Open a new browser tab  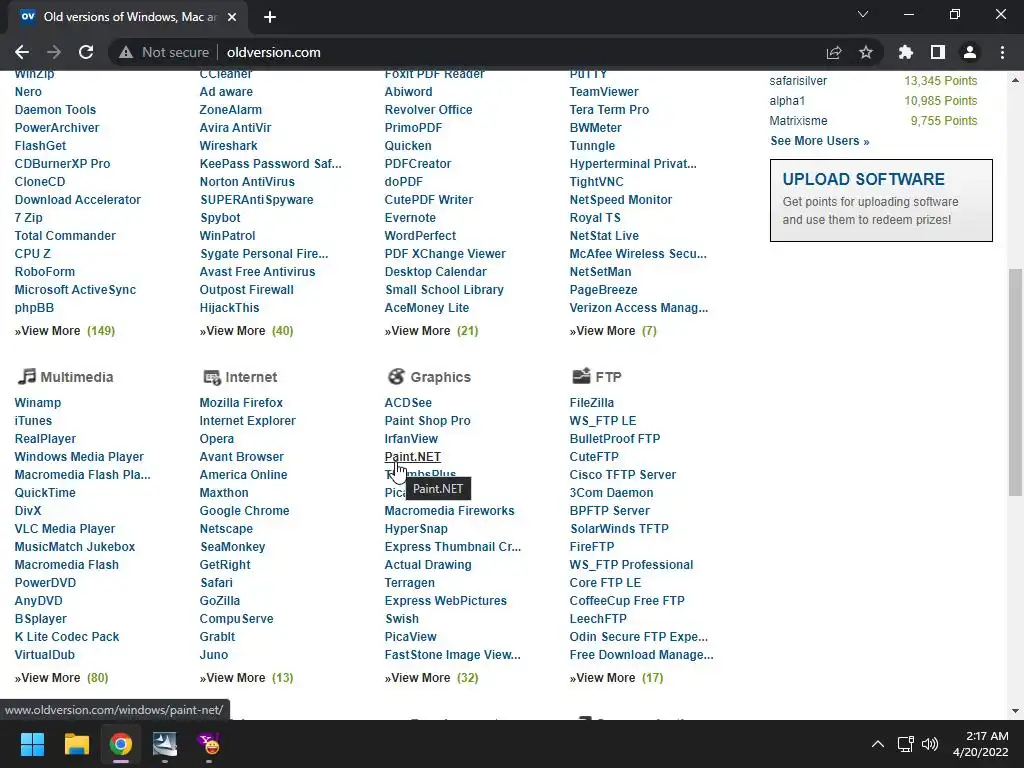tap(270, 17)
